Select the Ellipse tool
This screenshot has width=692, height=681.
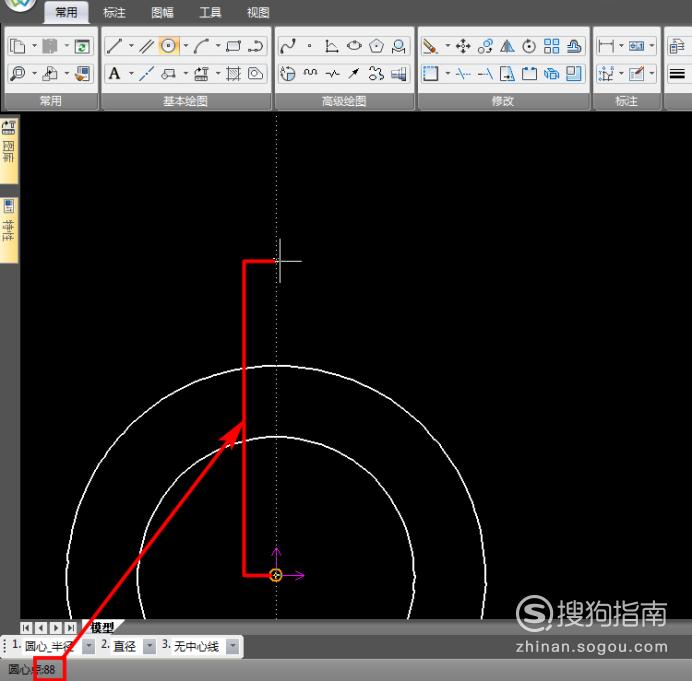(x=354, y=46)
